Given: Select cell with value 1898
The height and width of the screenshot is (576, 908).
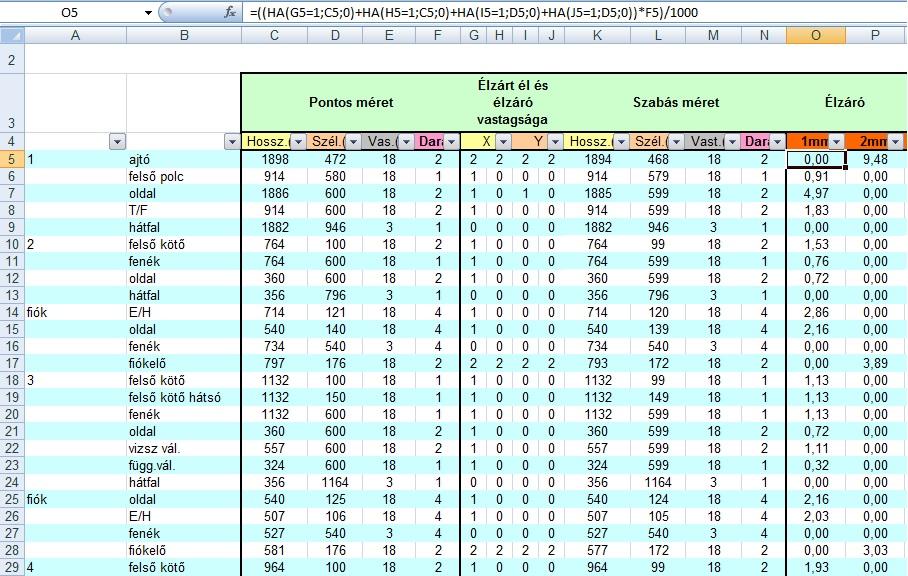Looking at the screenshot, I should 274,159.
